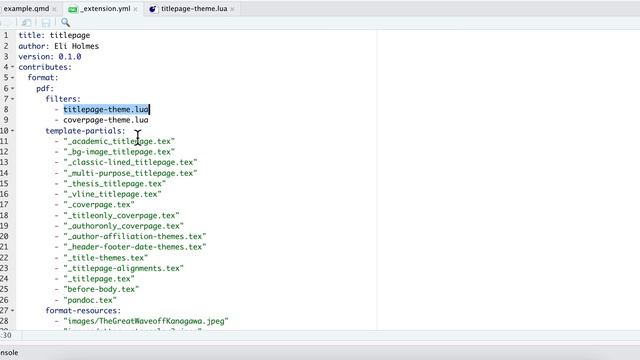Close the example.qmd tab
The width and height of the screenshot is (640, 360).
54,9
